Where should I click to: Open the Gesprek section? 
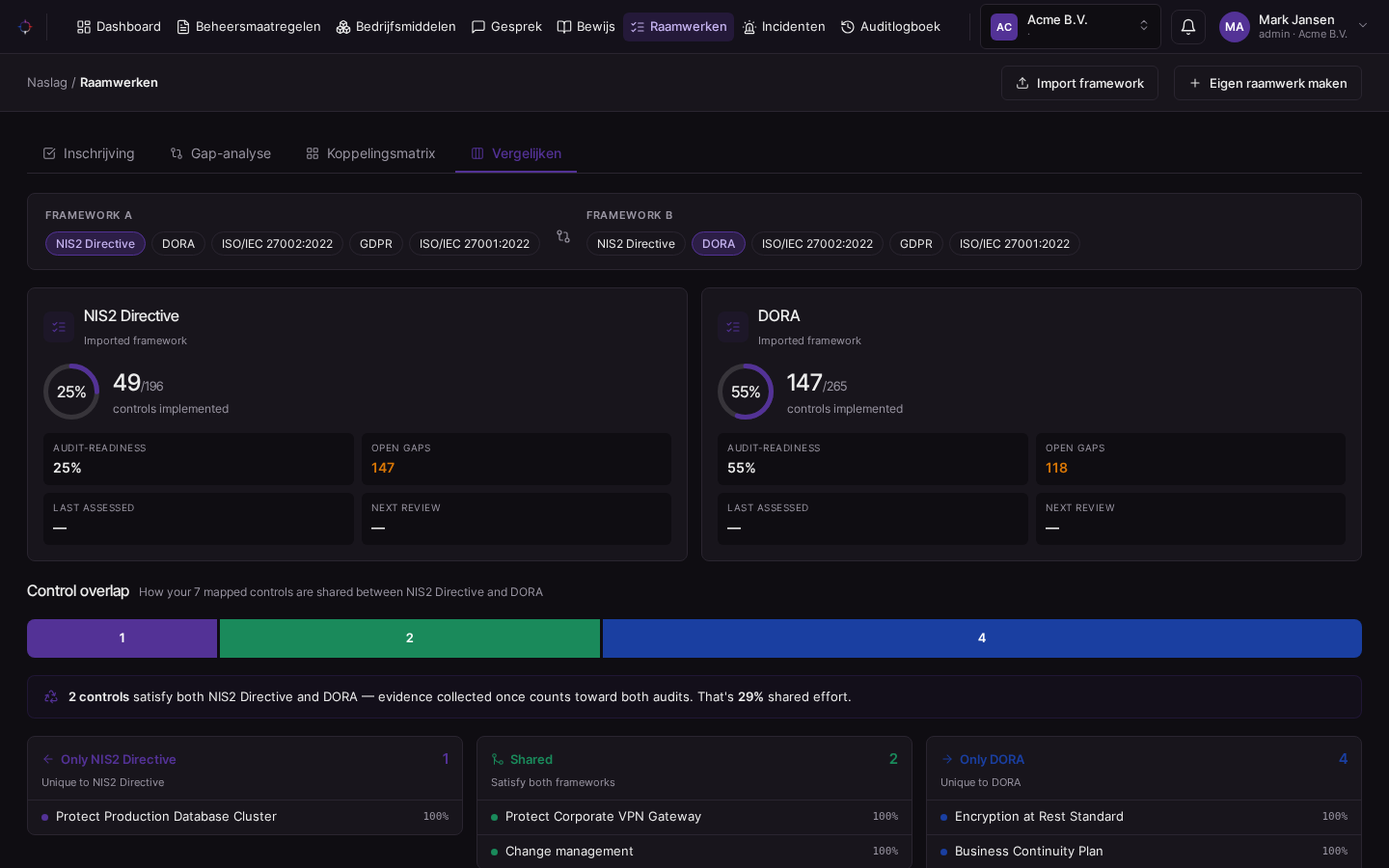(506, 27)
